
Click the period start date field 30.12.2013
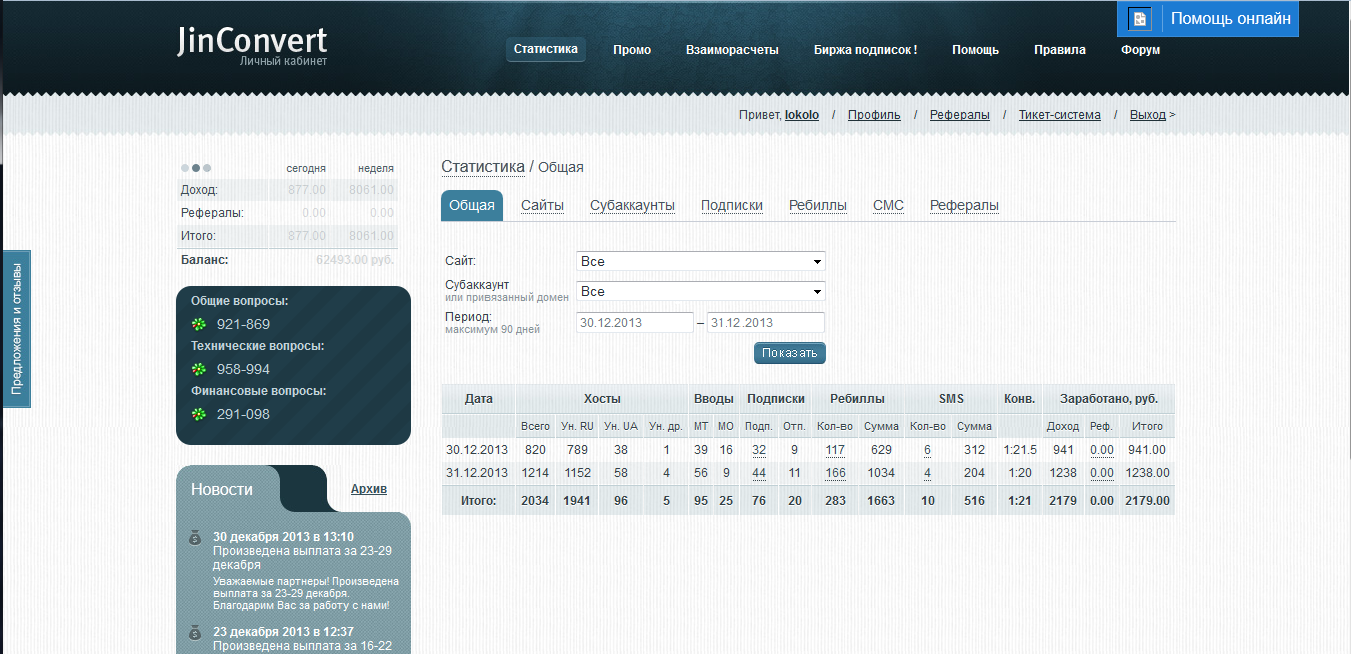[635, 323]
